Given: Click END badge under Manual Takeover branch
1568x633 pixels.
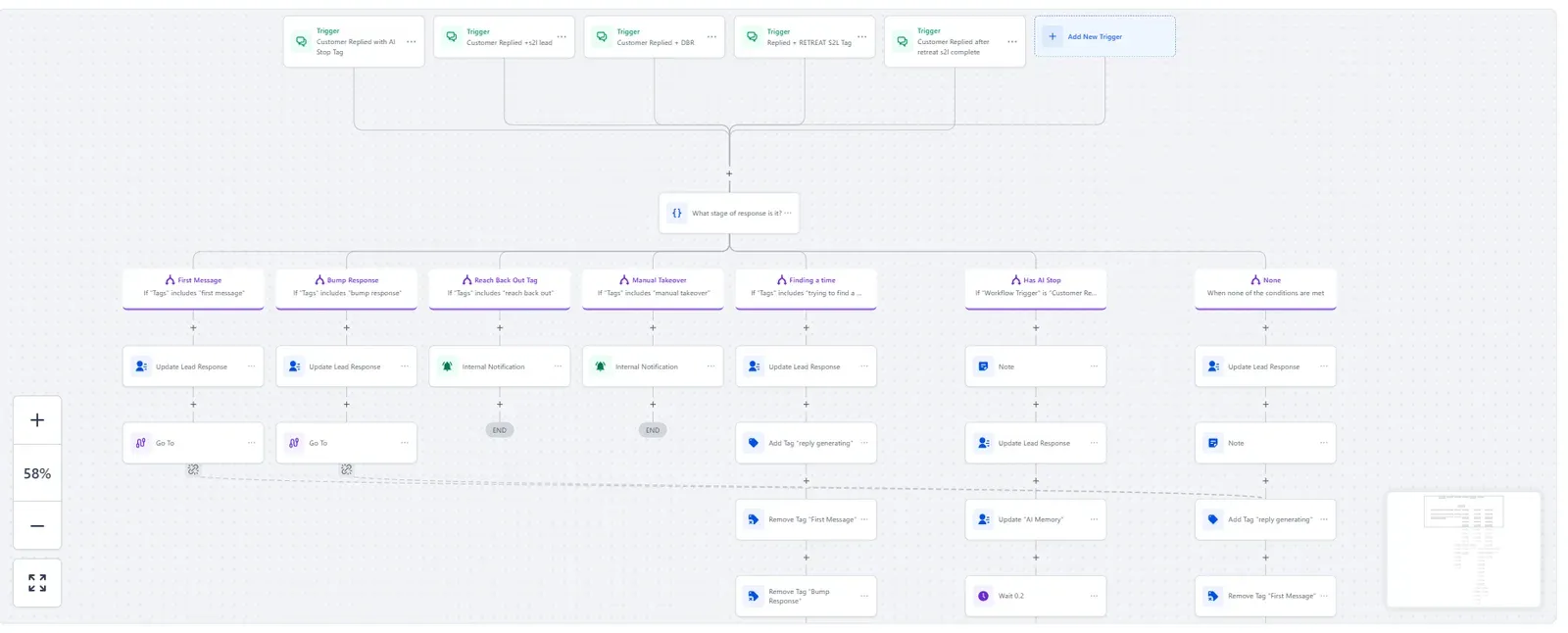Looking at the screenshot, I should pyautogui.click(x=653, y=430).
